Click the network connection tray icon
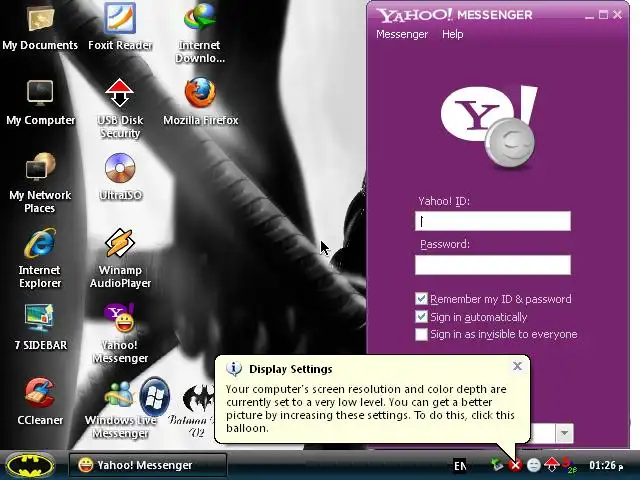 (x=497, y=464)
